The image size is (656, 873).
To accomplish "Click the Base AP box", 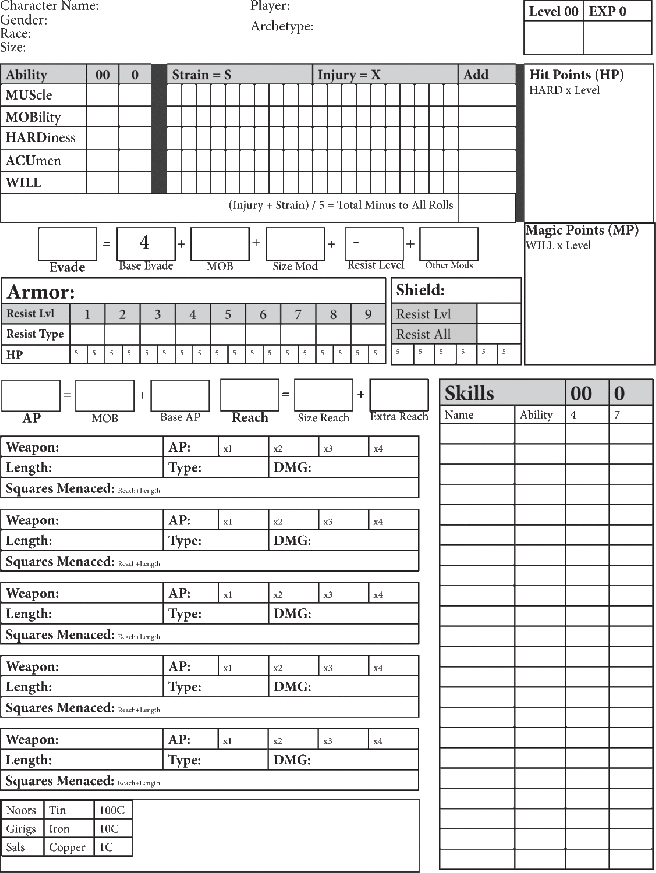I will tap(180, 396).
